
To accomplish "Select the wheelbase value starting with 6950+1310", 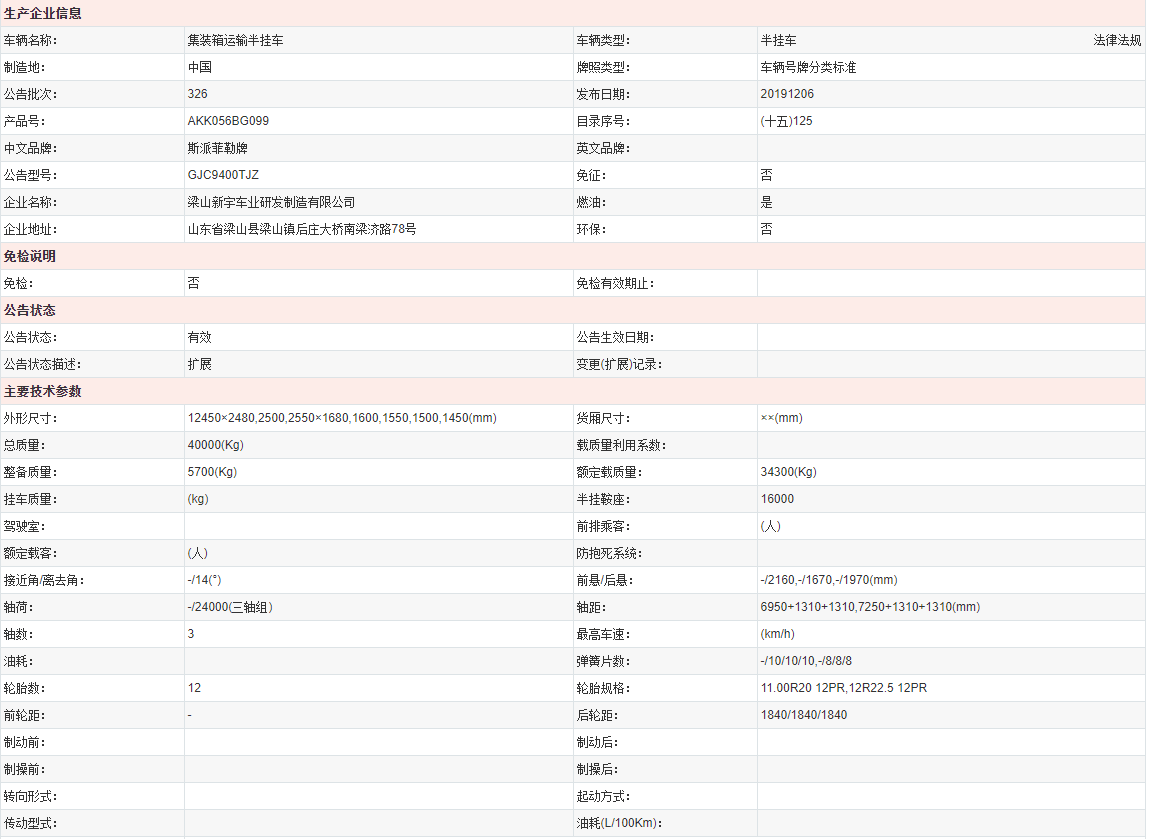I will pyautogui.click(x=869, y=607).
